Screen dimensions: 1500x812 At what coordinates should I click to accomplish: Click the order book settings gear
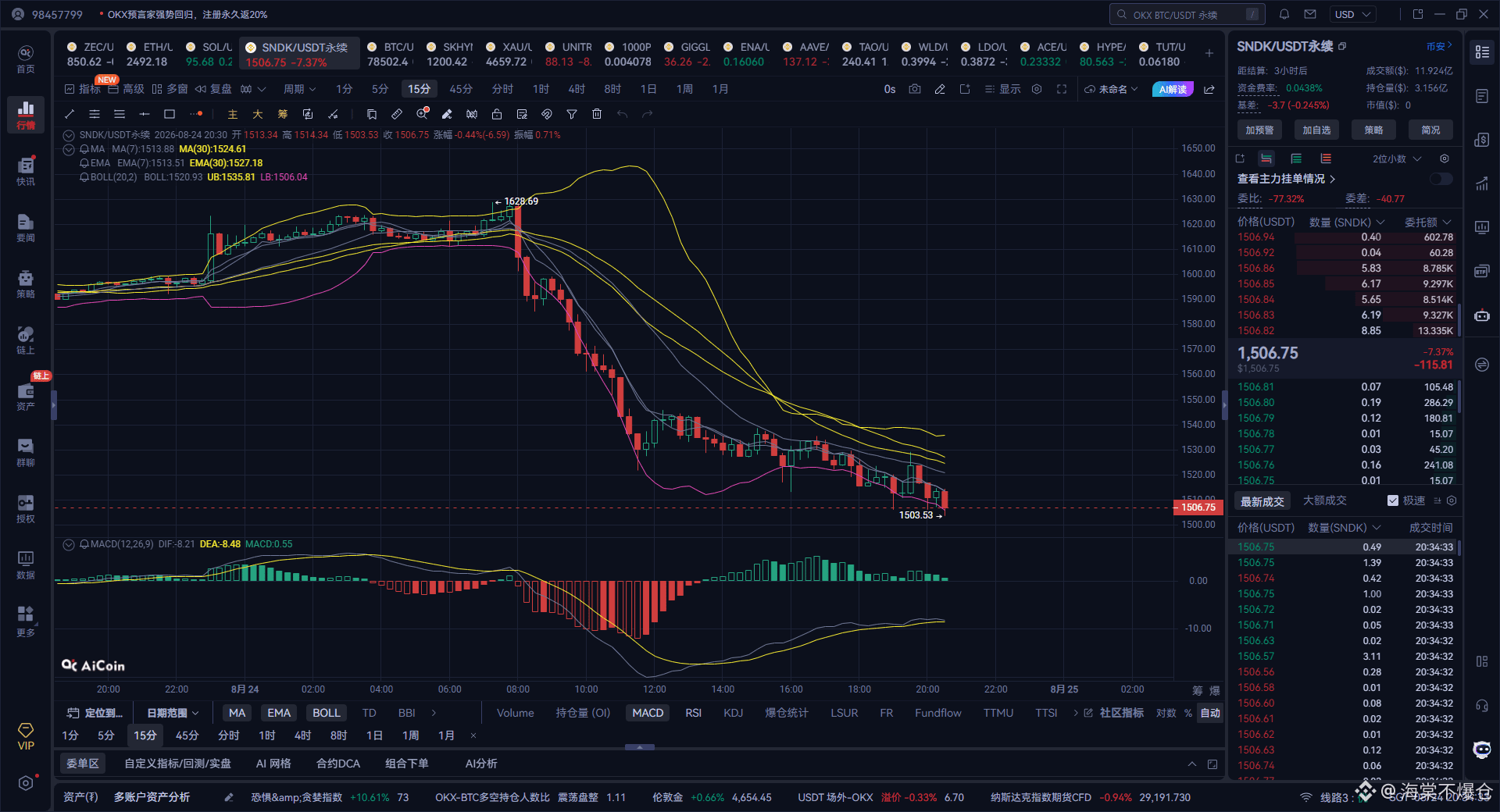(1445, 158)
